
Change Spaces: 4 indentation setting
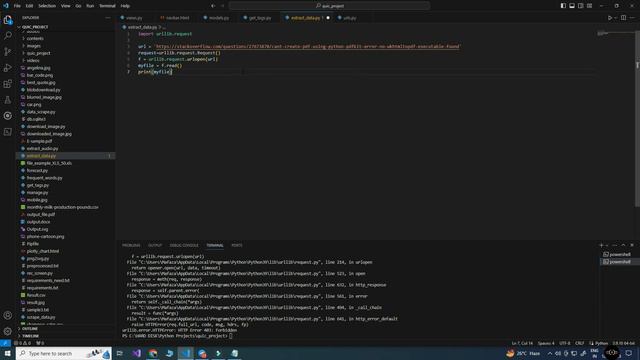546,343
